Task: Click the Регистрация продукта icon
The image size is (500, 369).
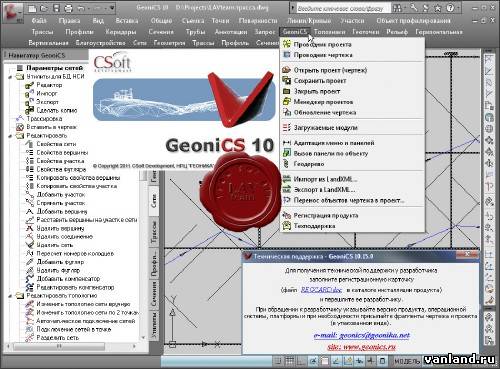Action: [286, 215]
